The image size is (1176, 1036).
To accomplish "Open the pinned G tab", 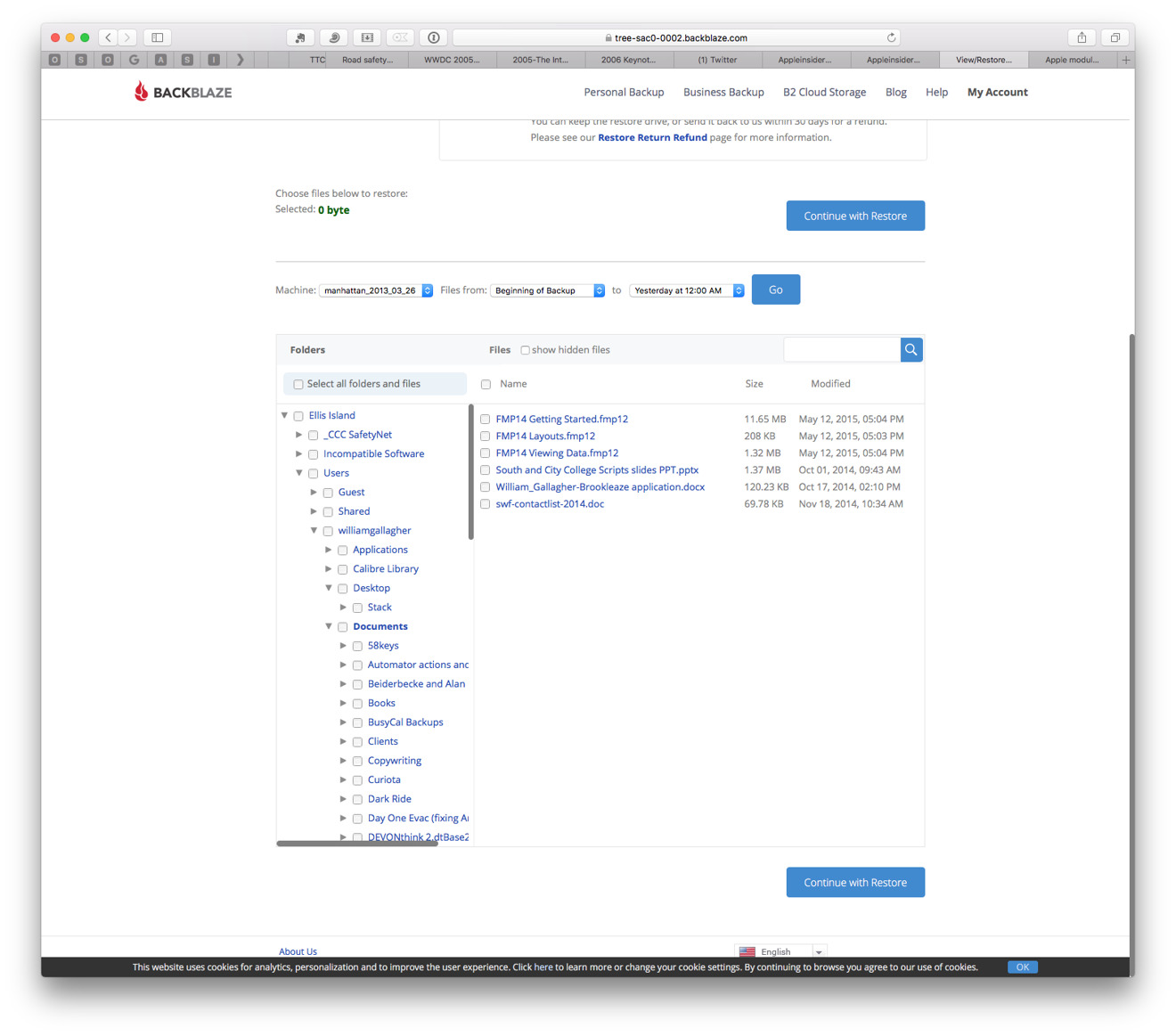I will [x=135, y=60].
